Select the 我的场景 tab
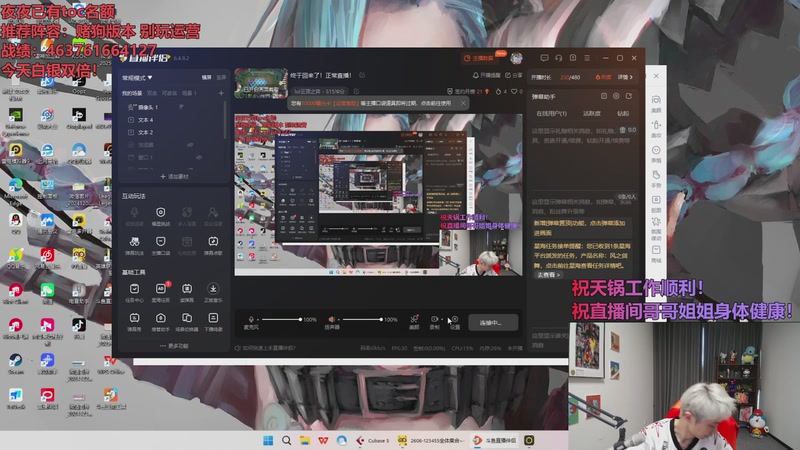800x450 pixels. pyautogui.click(x=132, y=93)
